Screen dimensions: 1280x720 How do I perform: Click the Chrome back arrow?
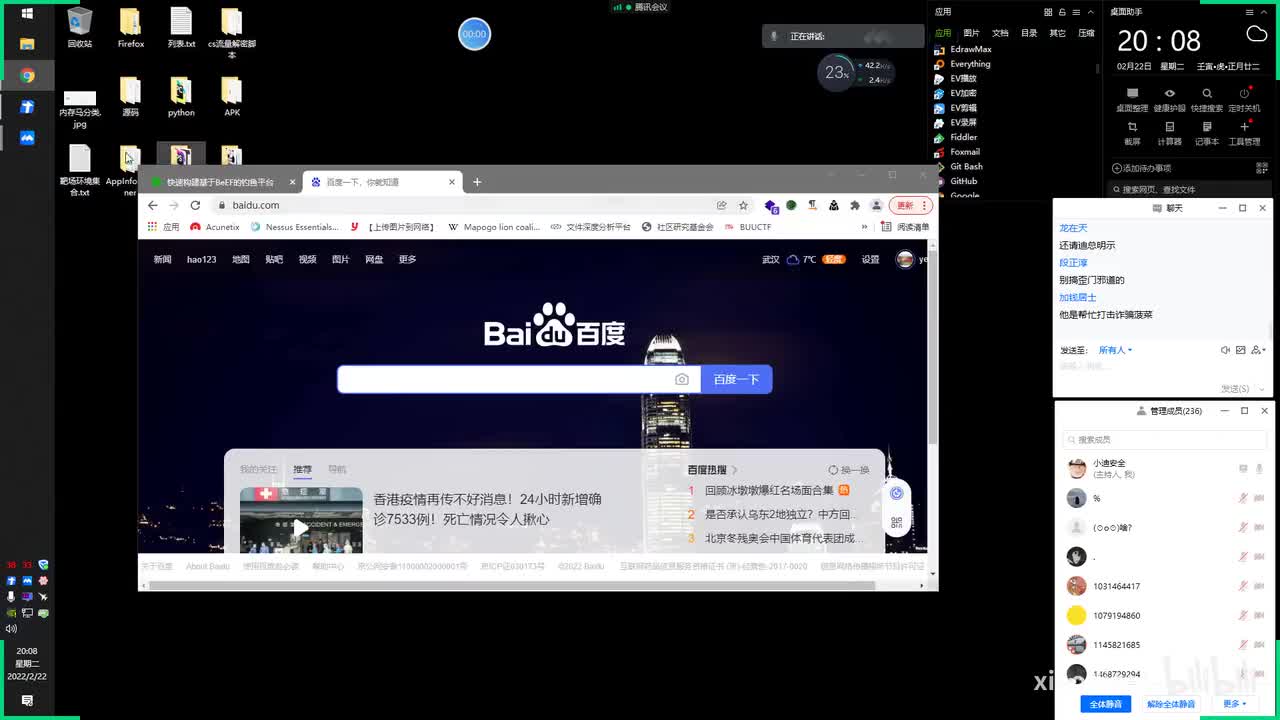coord(152,205)
